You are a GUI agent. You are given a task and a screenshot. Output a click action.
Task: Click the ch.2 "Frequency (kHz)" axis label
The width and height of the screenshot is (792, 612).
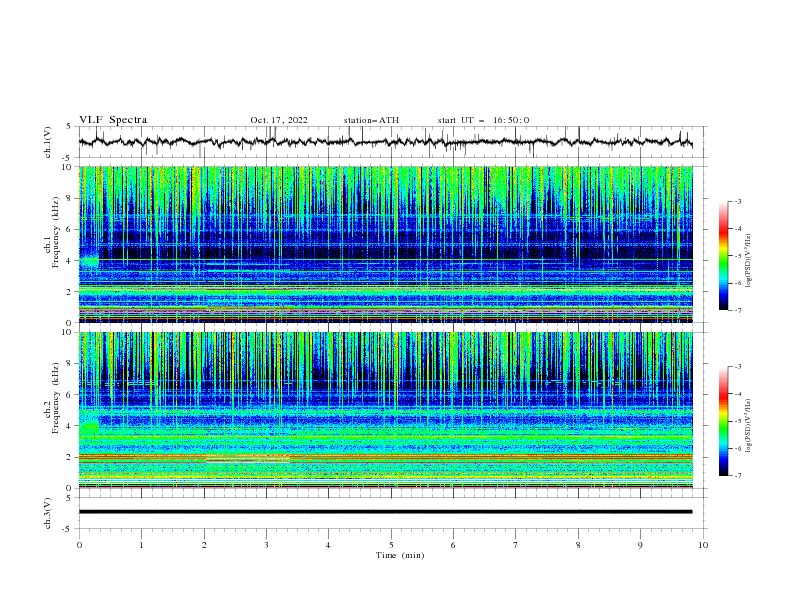[x=56, y=397]
